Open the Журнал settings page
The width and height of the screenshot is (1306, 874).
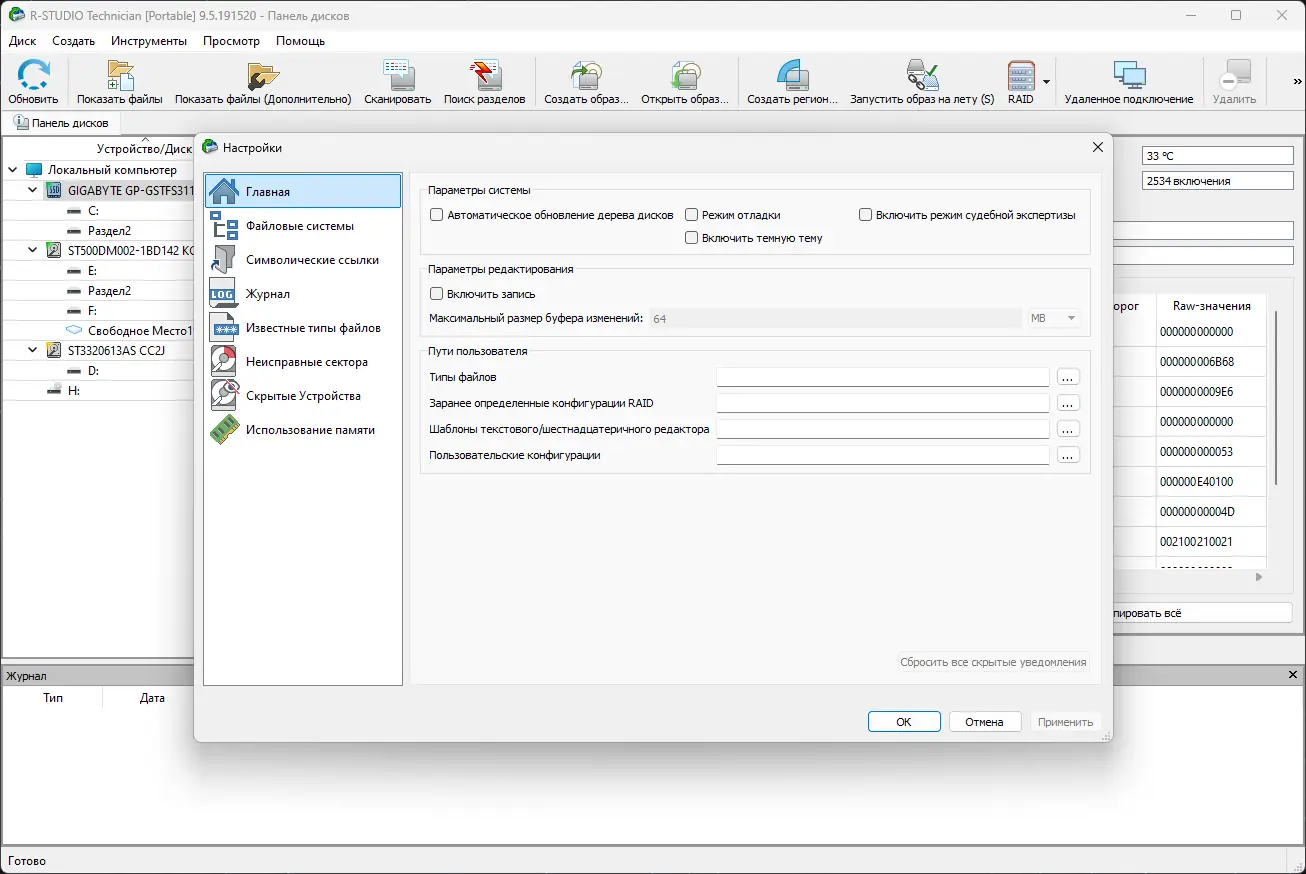[x=302, y=294]
